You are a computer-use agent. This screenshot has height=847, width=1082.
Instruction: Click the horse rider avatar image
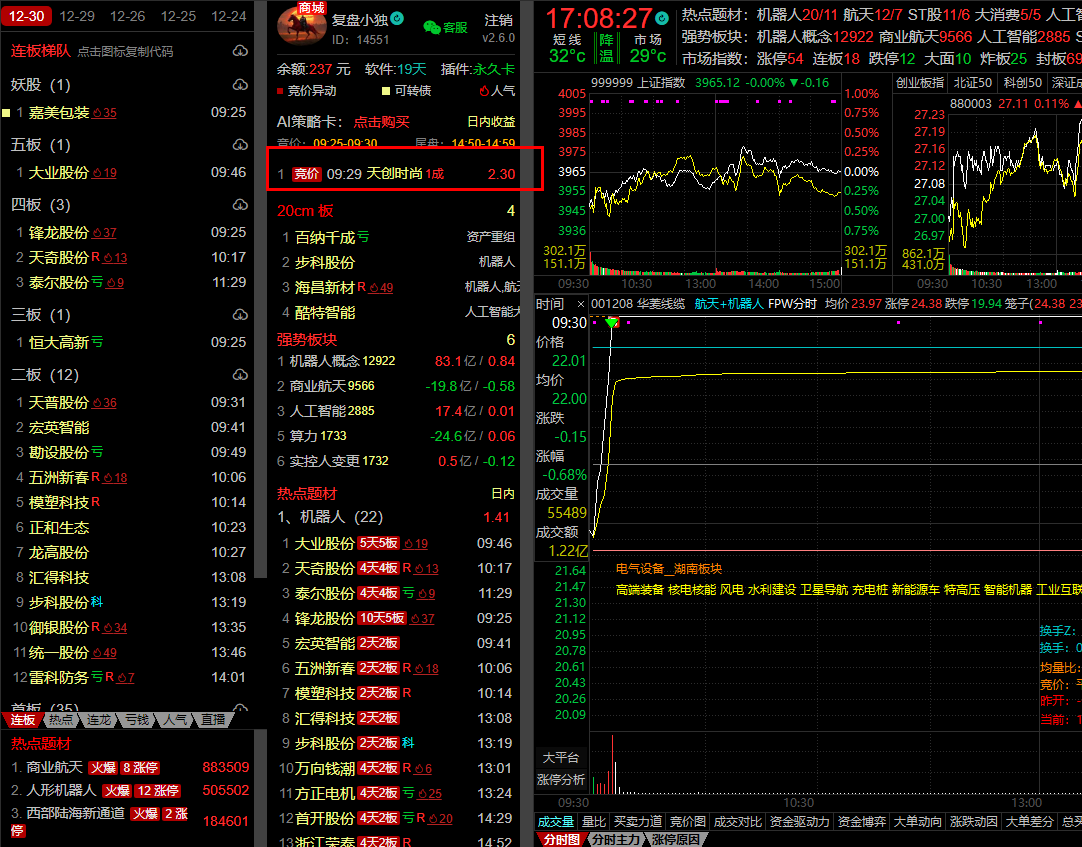pyautogui.click(x=298, y=27)
